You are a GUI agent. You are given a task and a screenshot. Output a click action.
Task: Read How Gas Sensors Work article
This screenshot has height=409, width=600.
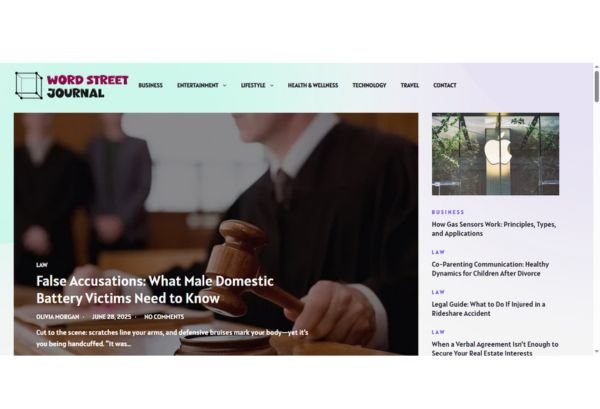click(x=494, y=229)
